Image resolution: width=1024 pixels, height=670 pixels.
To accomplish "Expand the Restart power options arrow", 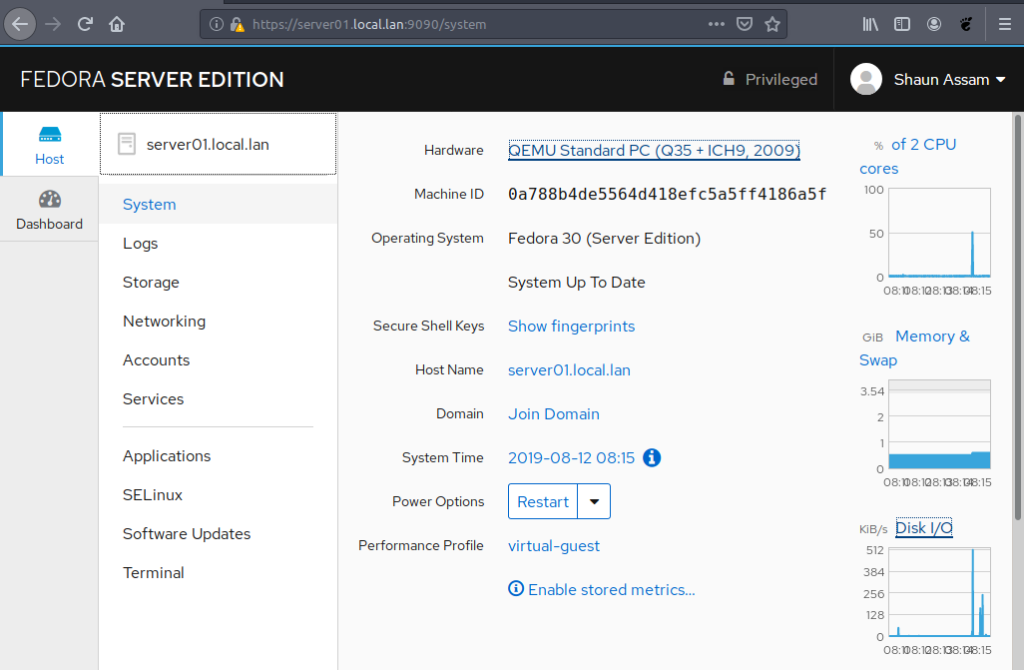I will pos(594,502).
